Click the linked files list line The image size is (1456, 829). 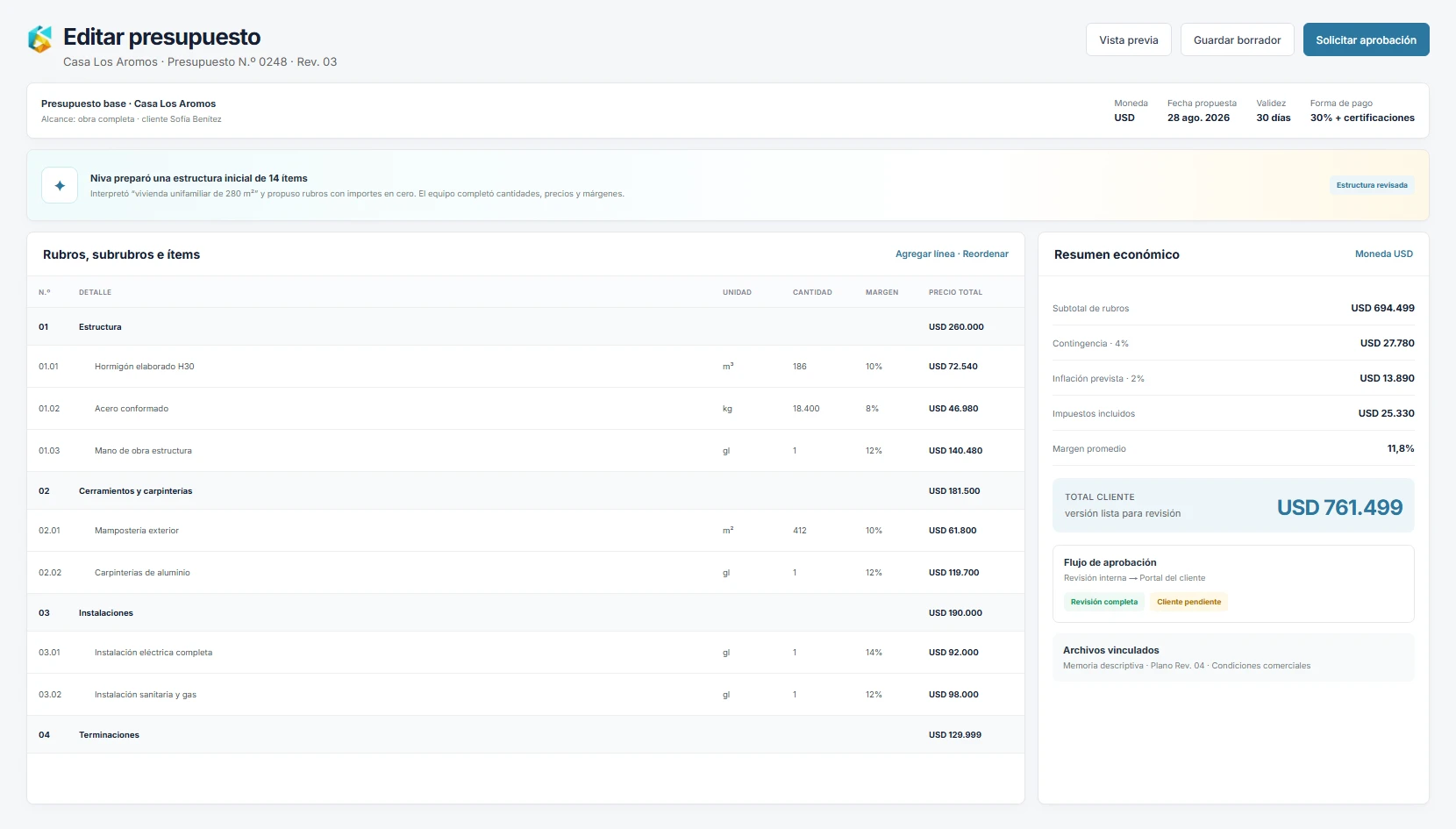[1186, 666]
